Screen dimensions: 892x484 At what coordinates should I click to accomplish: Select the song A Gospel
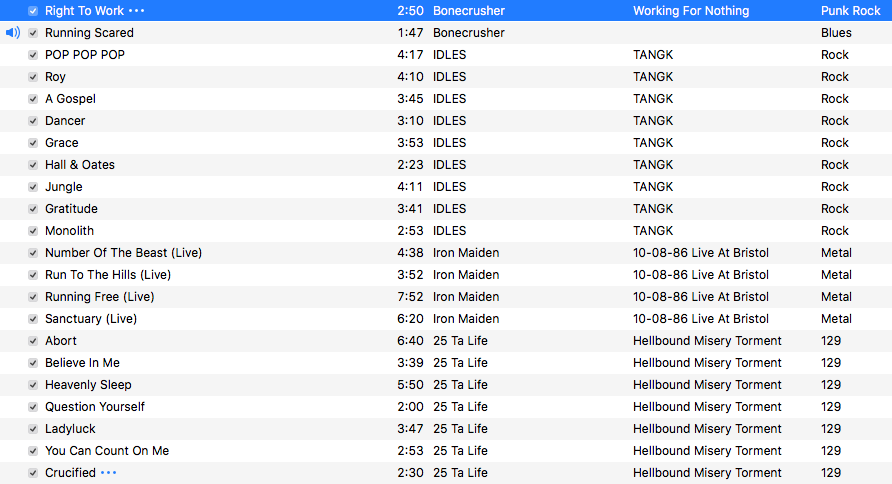point(71,99)
